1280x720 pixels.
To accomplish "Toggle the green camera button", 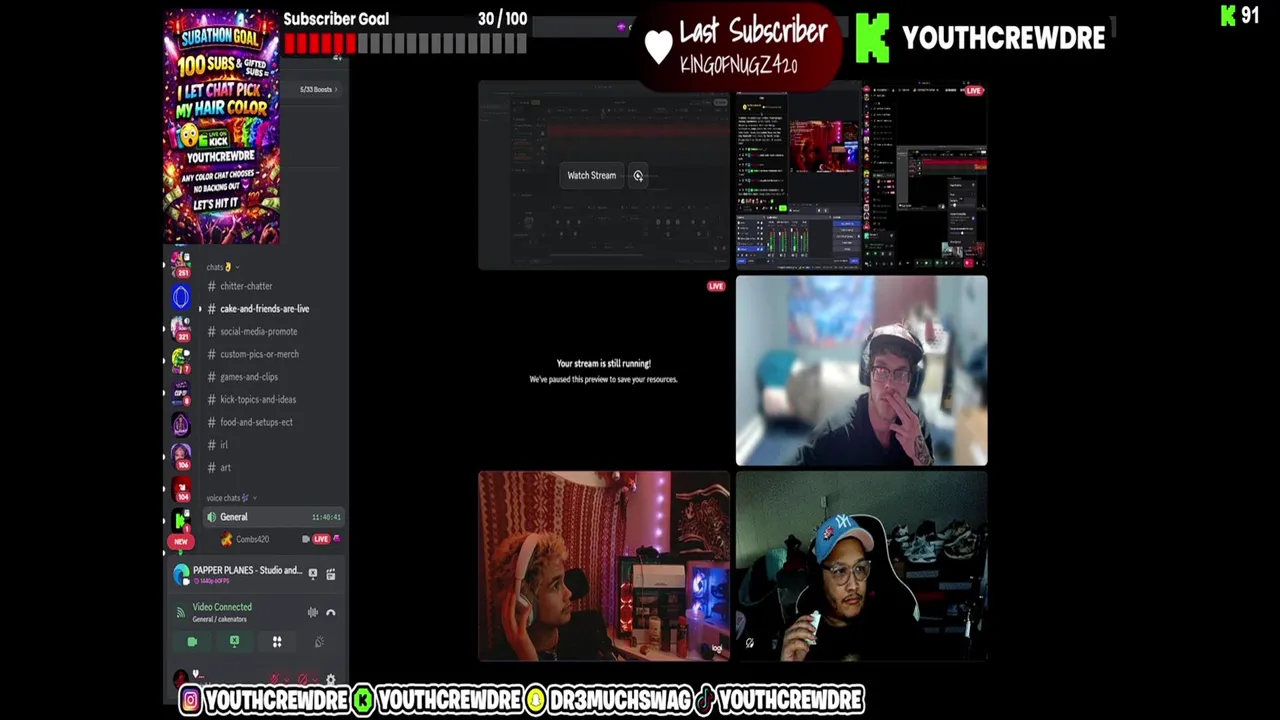I will click(192, 642).
